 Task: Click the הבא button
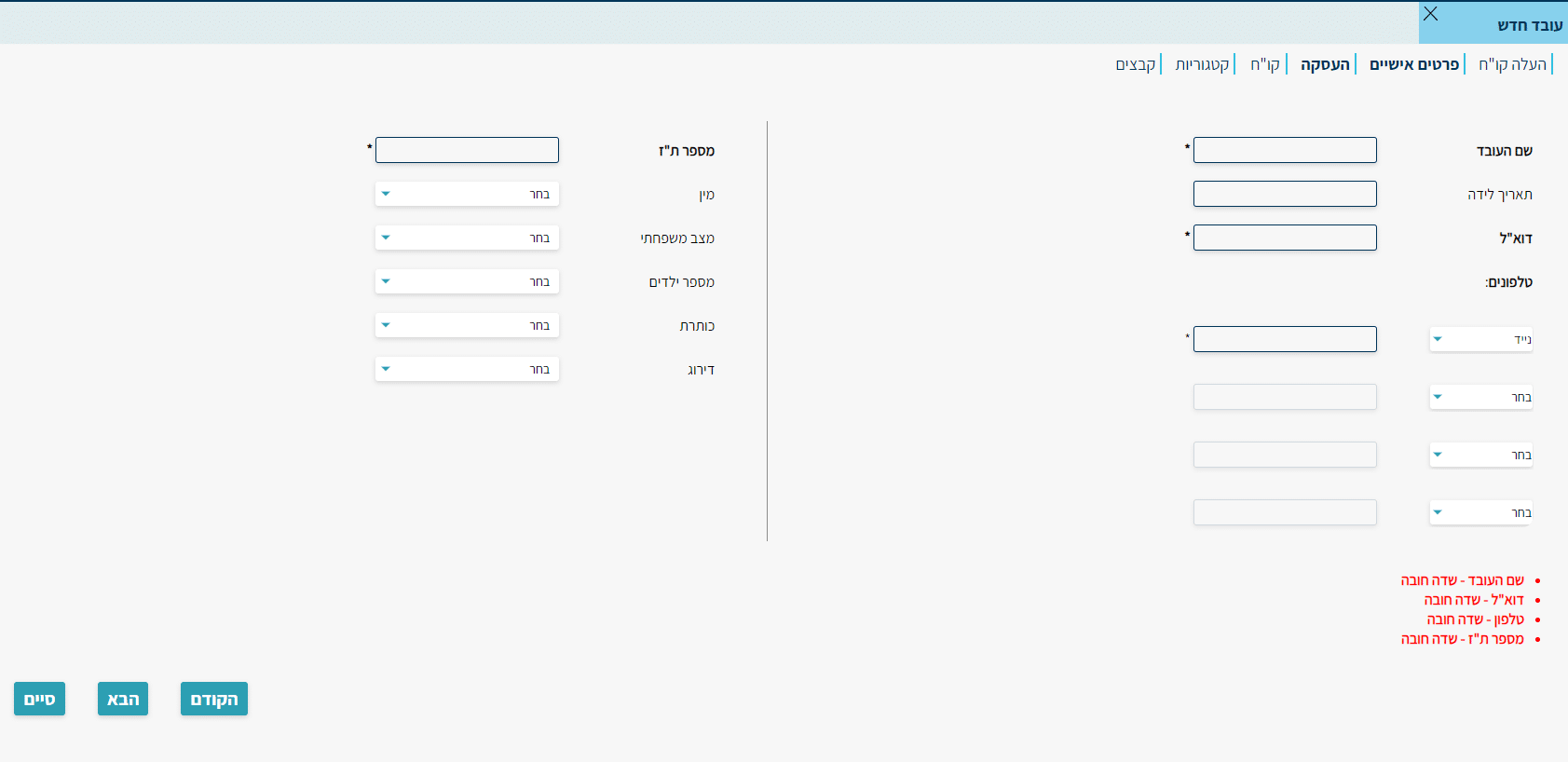tap(123, 699)
